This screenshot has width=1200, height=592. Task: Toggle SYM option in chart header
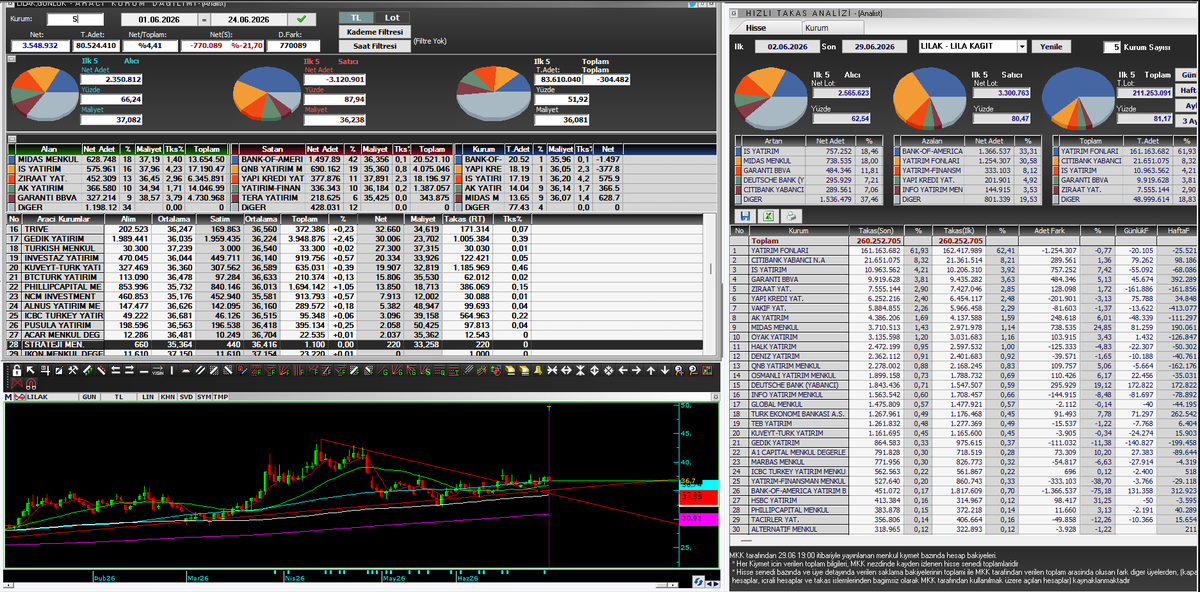203,396
